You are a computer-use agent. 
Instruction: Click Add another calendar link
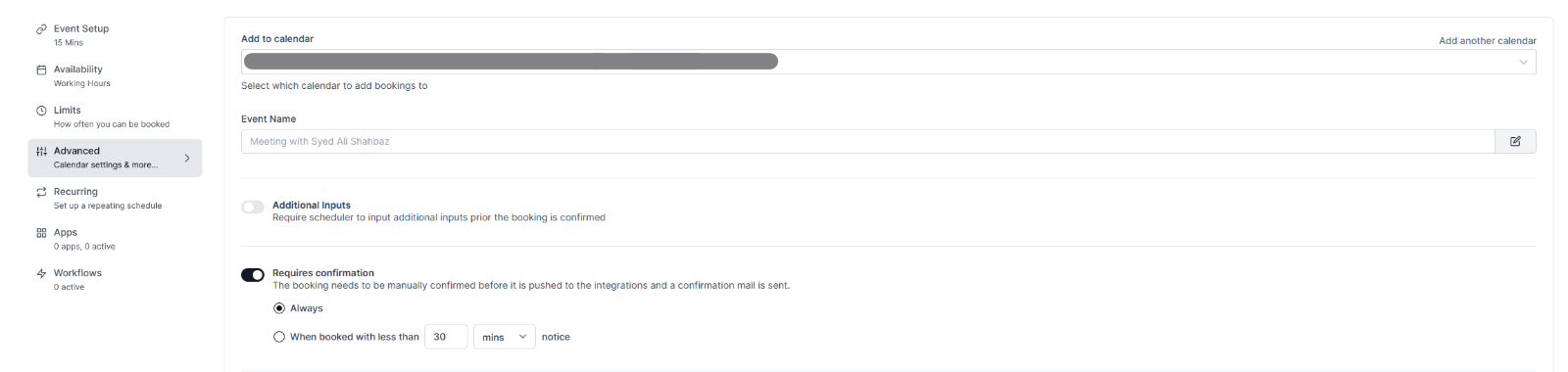tap(1487, 41)
